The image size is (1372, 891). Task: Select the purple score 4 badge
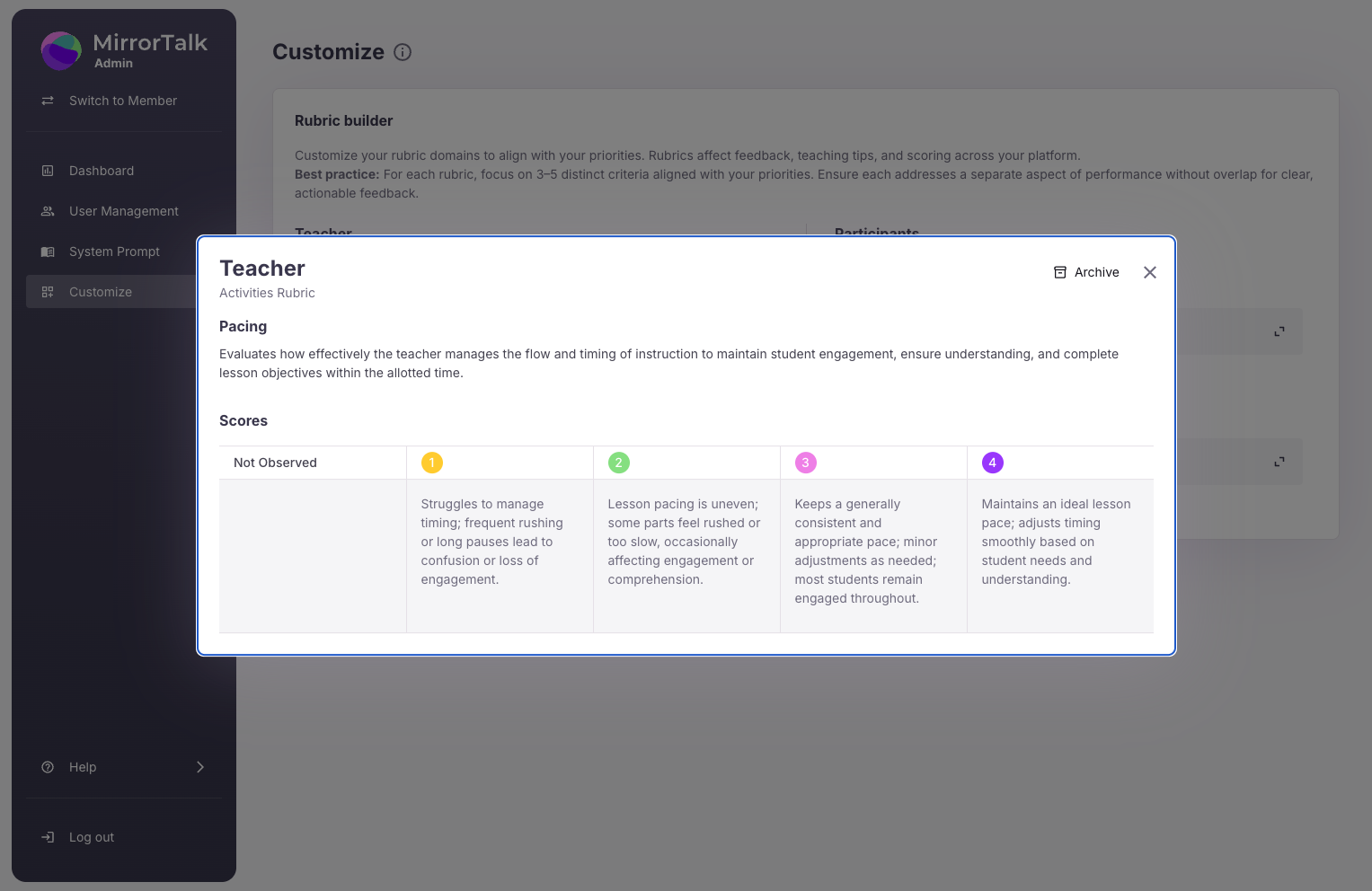(x=992, y=463)
